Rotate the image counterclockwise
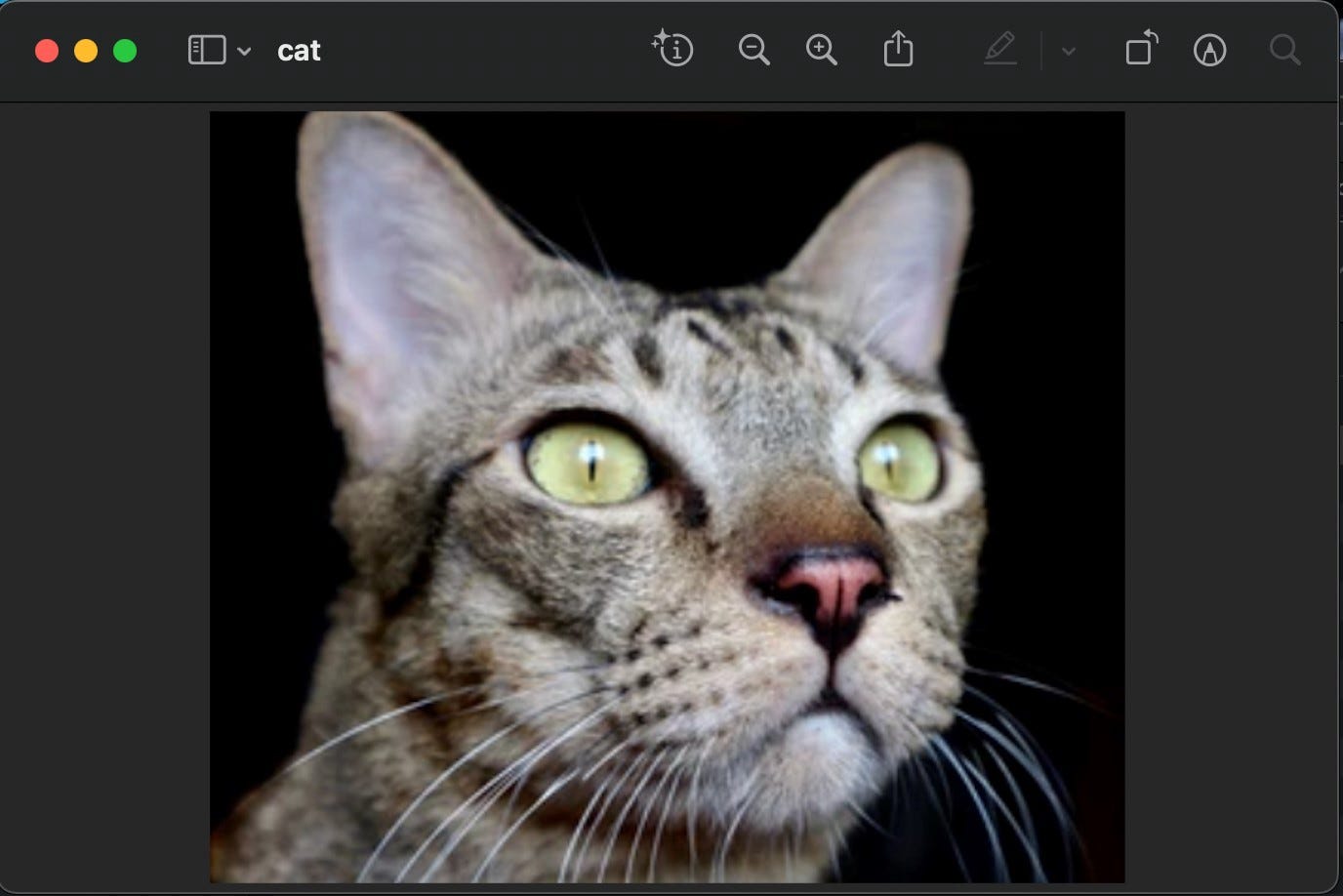 tap(1140, 50)
